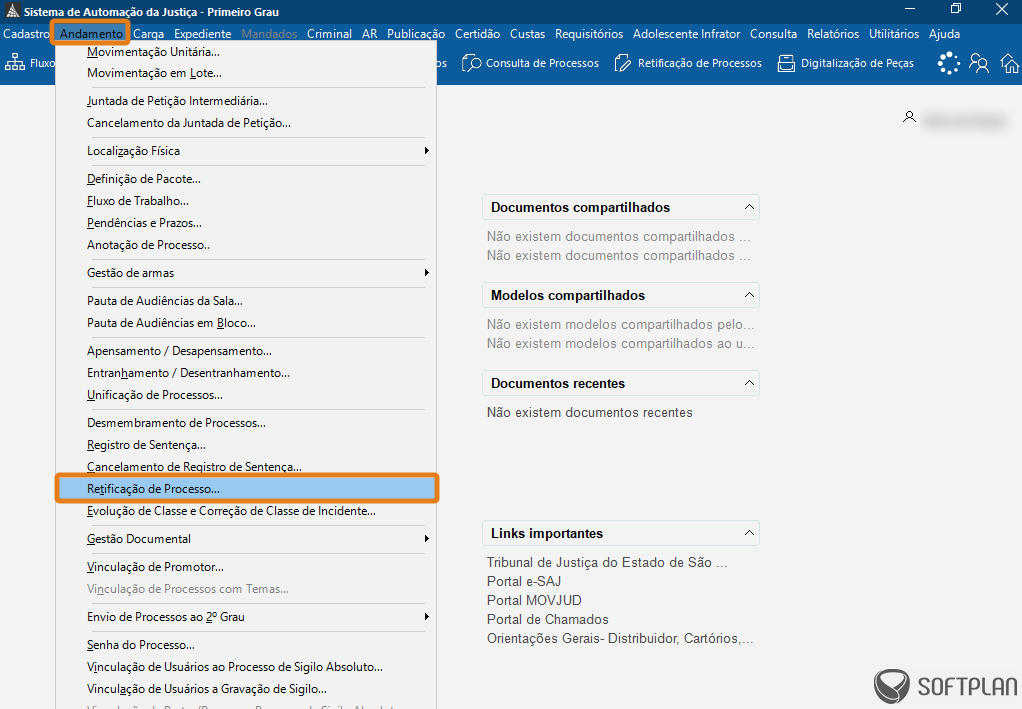This screenshot has width=1022, height=709.
Task: Open the Cadastro menu
Action: [x=26, y=34]
